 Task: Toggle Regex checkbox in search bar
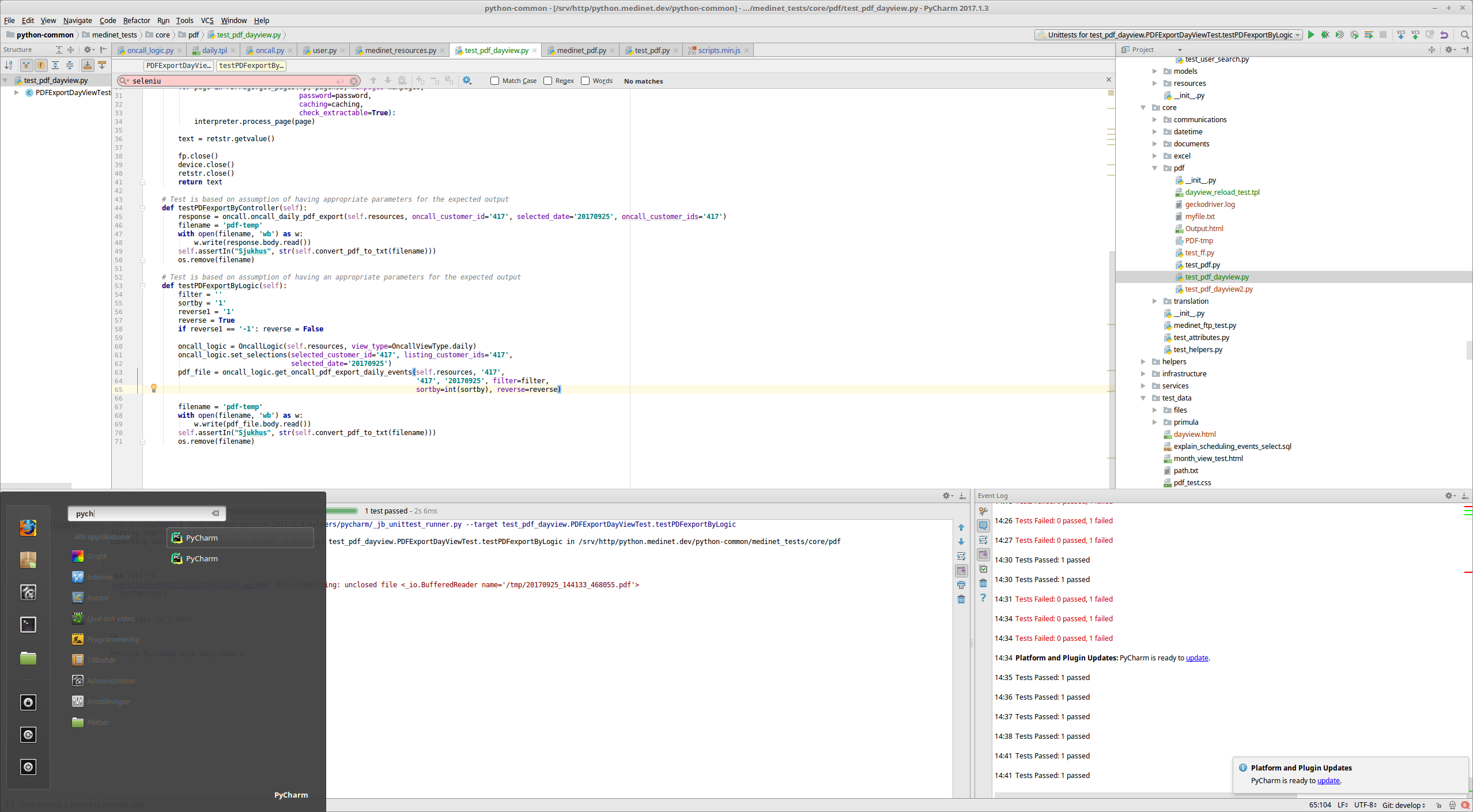pos(549,80)
